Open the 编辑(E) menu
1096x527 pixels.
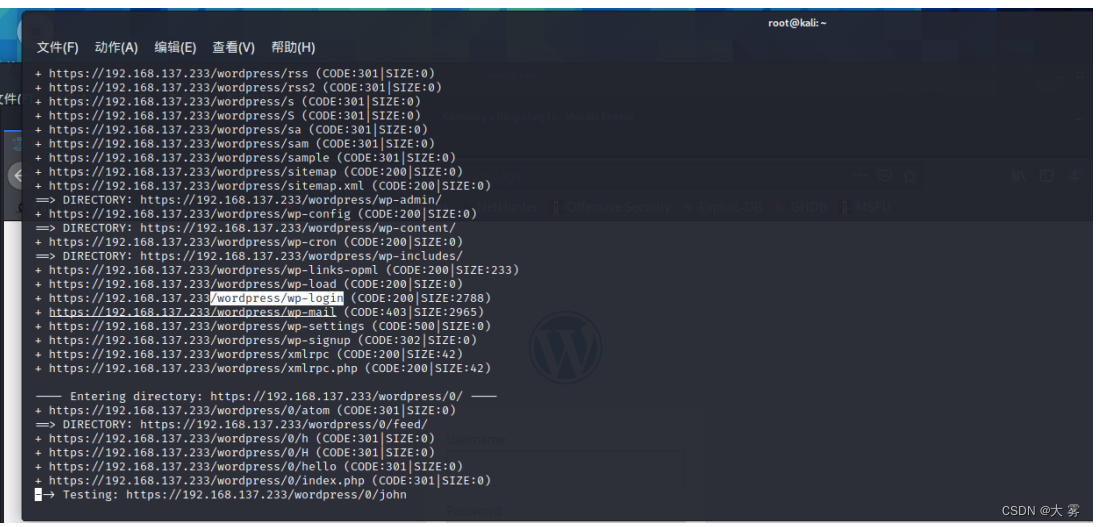click(x=175, y=48)
